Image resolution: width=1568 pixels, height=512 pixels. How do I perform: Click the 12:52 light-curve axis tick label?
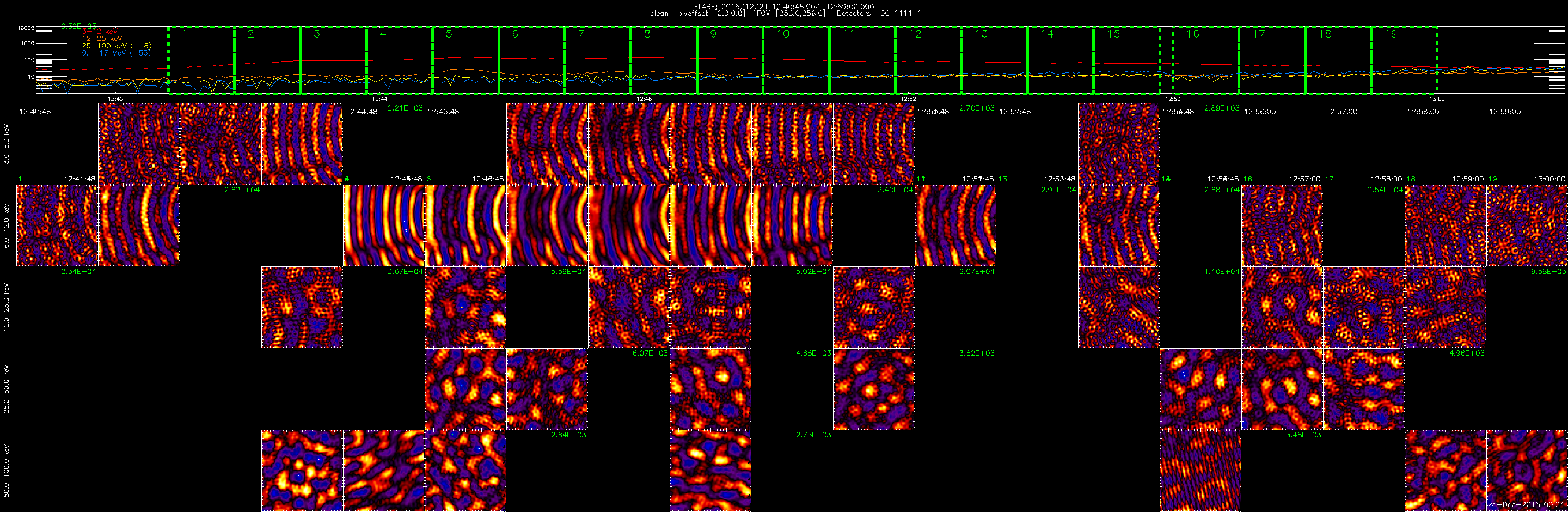coord(908,99)
